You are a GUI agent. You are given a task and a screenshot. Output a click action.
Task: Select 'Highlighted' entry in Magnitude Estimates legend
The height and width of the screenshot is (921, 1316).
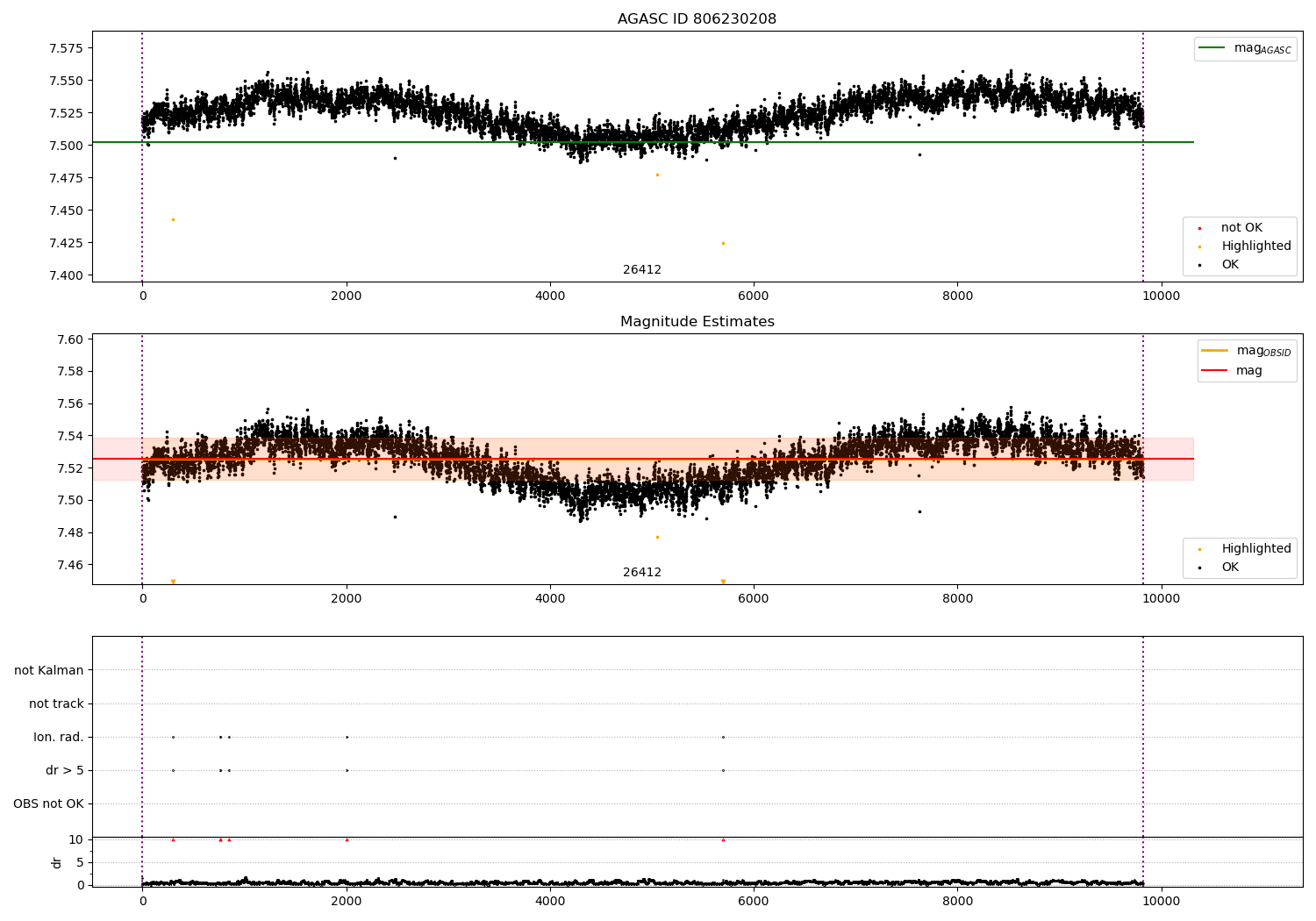click(1255, 548)
